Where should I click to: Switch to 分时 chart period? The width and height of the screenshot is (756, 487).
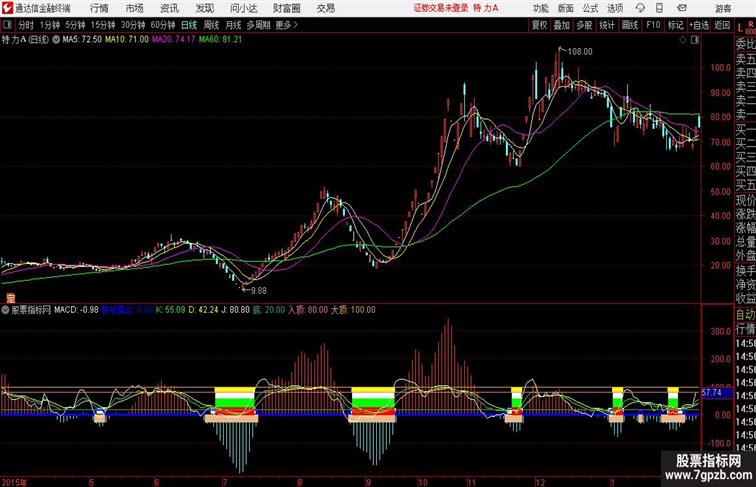26,25
